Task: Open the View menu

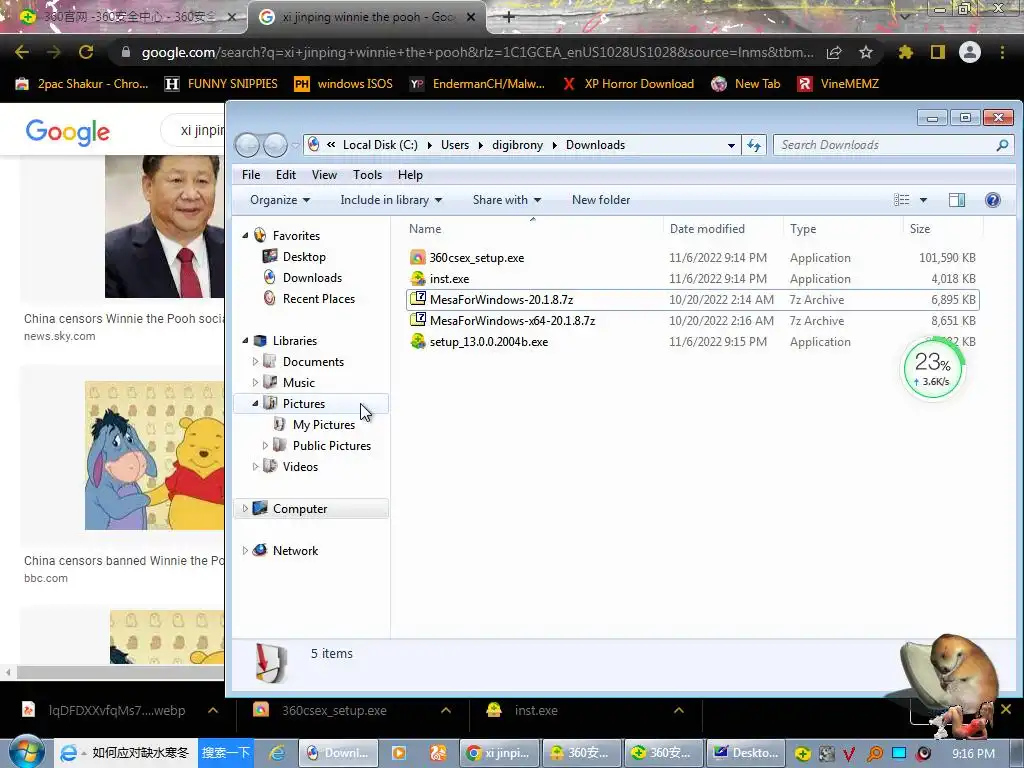Action: coord(324,174)
